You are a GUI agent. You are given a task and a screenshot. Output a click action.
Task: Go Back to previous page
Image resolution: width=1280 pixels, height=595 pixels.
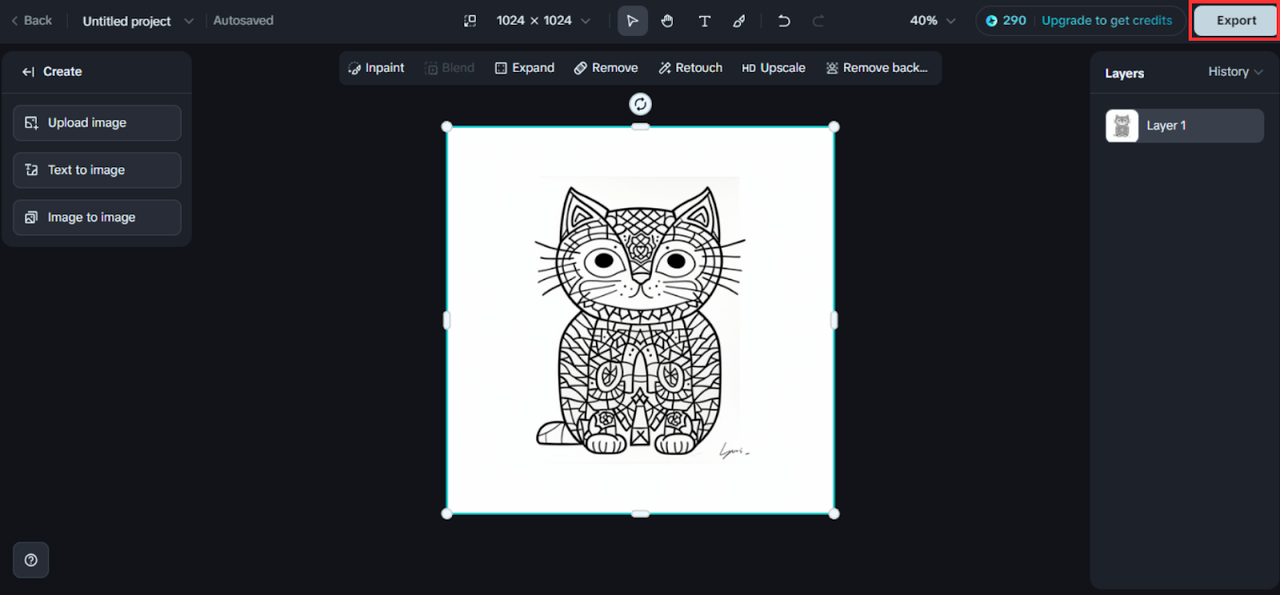pos(31,21)
